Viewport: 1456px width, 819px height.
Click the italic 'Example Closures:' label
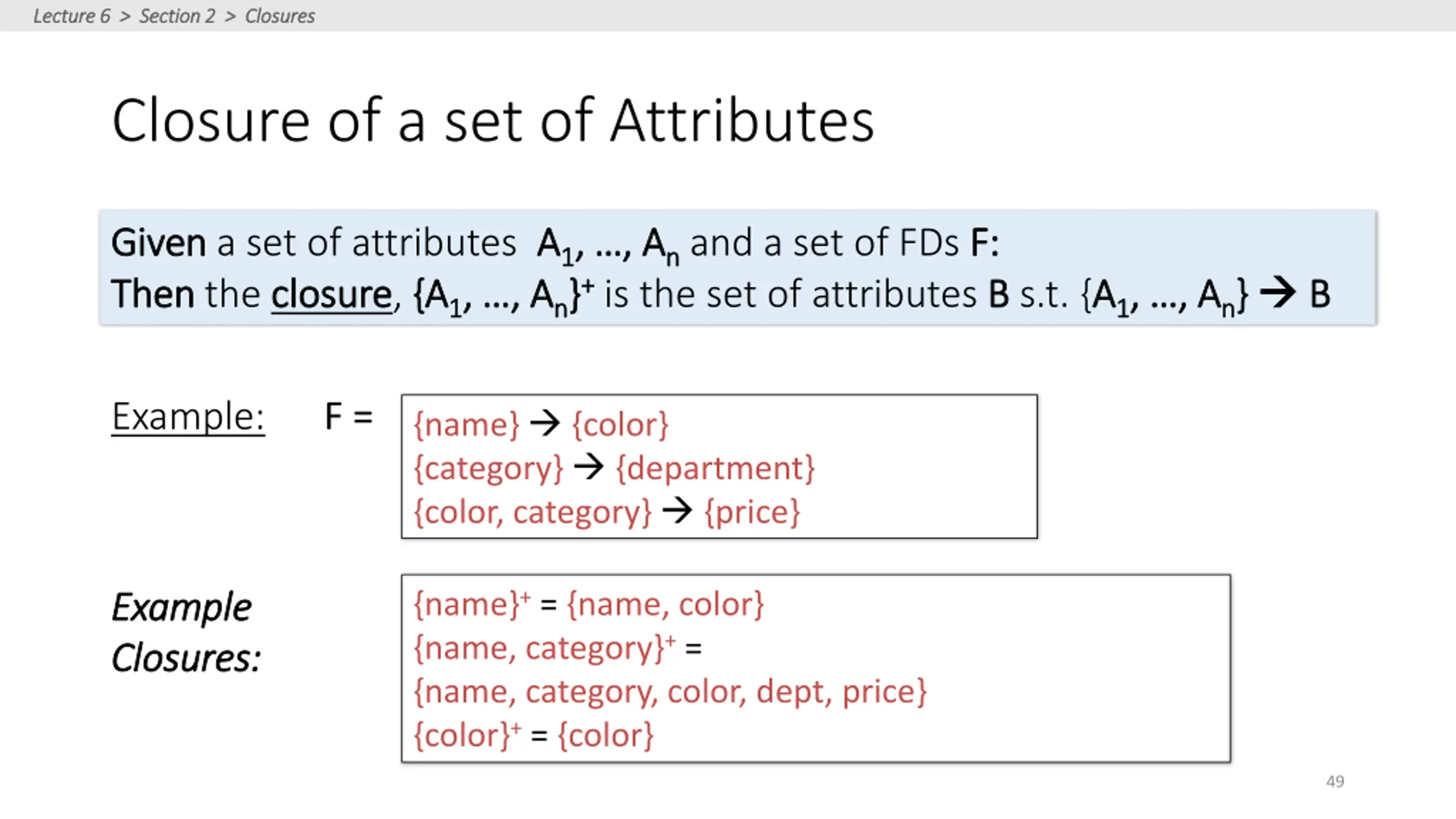point(186,632)
